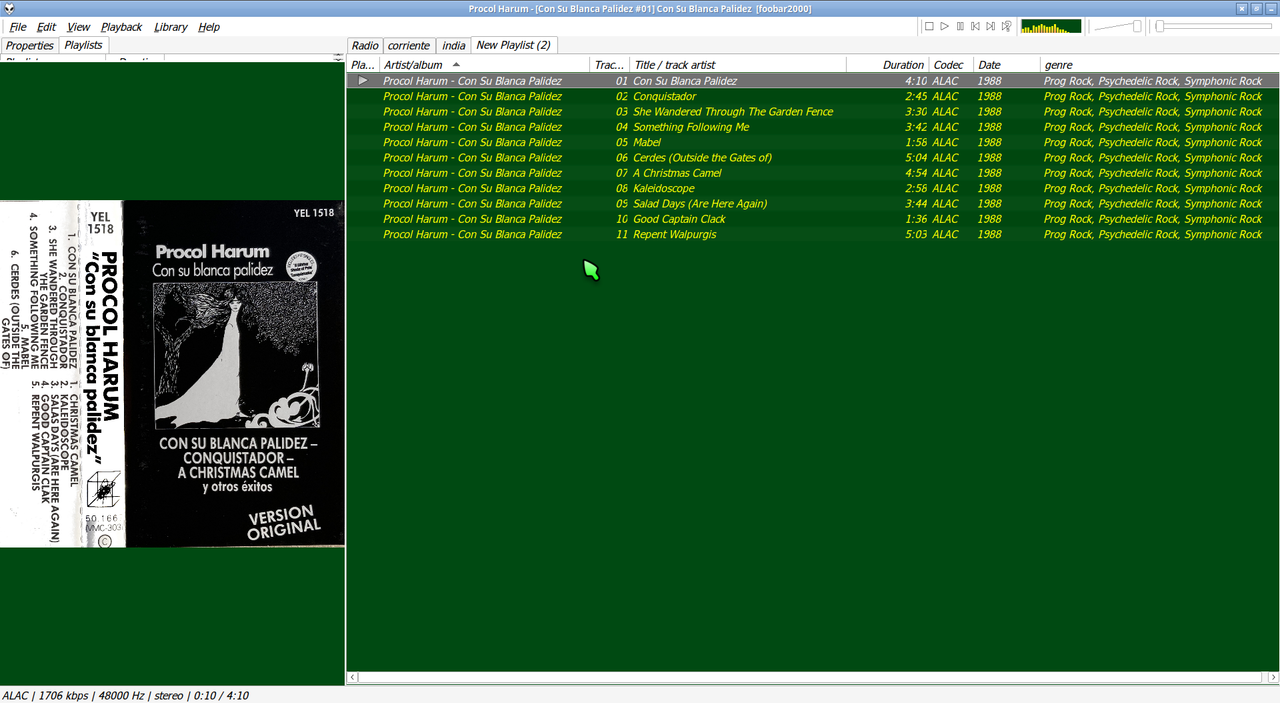Click the playlist horizontal scrollbar left arrow
The height and width of the screenshot is (703, 1280).
pyautogui.click(x=352, y=677)
